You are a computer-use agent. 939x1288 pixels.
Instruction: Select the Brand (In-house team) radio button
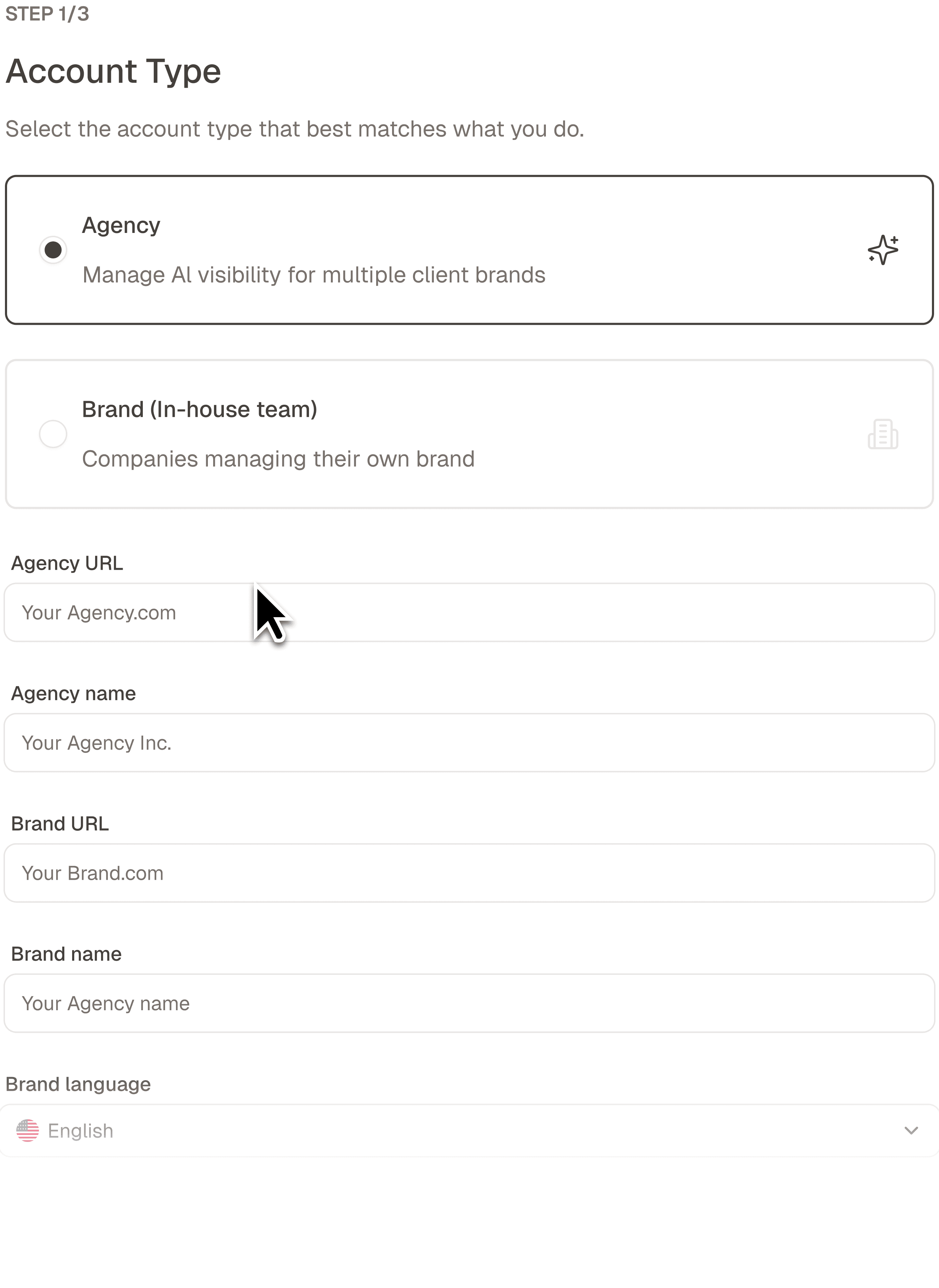click(53, 434)
